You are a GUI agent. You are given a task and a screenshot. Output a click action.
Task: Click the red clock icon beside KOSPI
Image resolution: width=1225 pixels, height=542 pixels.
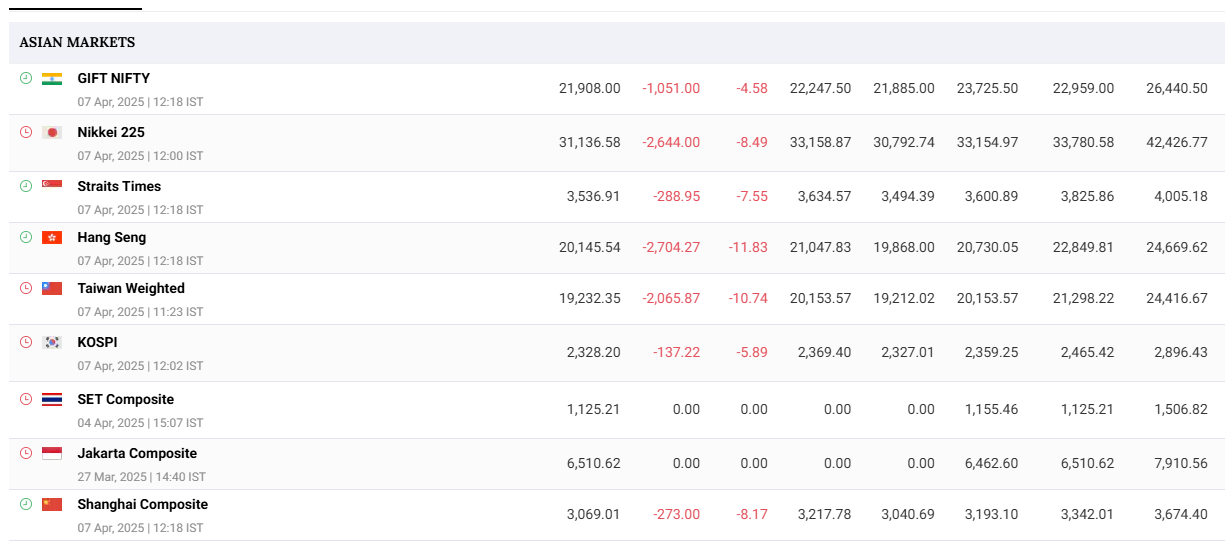pos(26,342)
